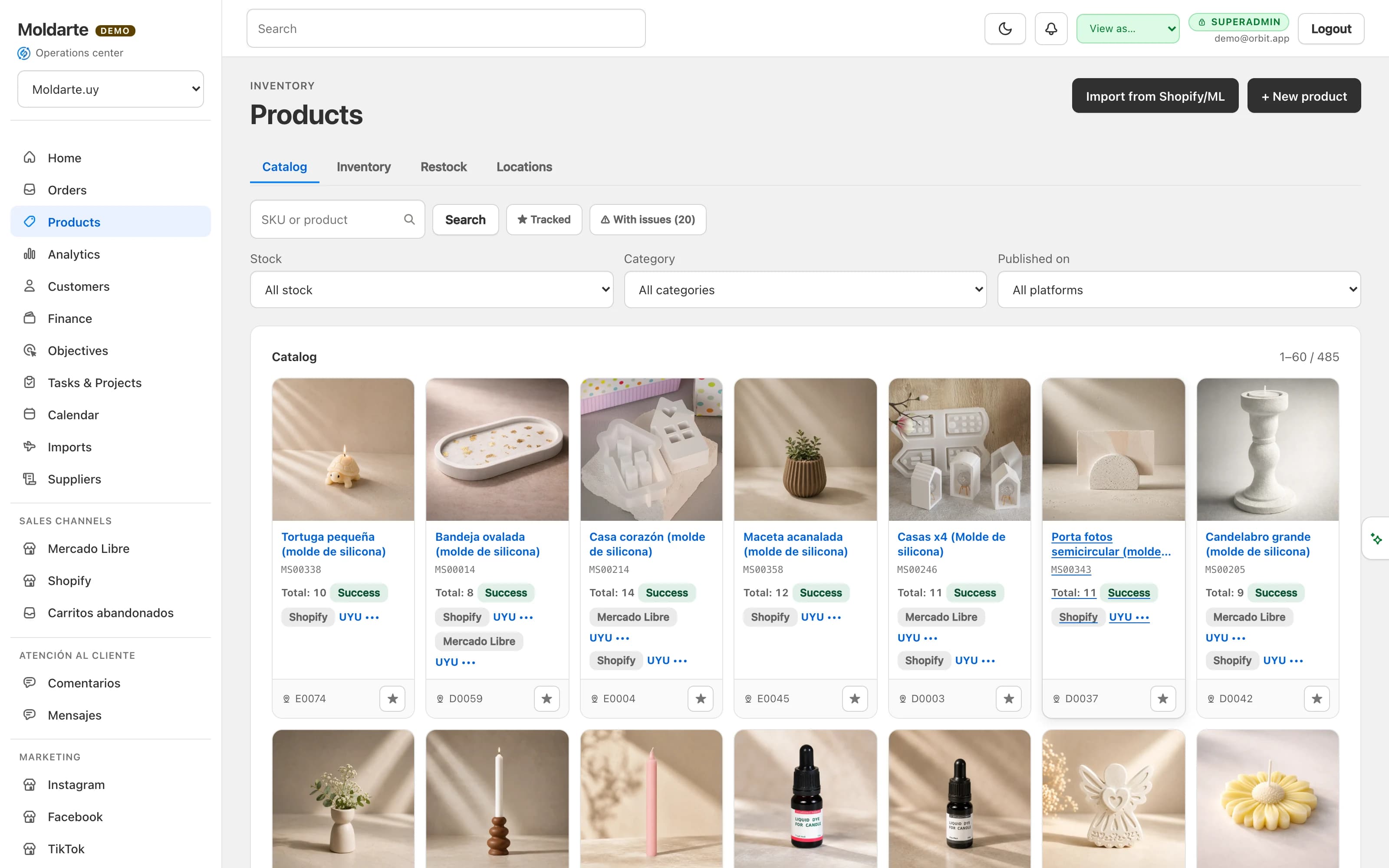Open Comentarios section
1389x868 pixels.
click(x=110, y=683)
